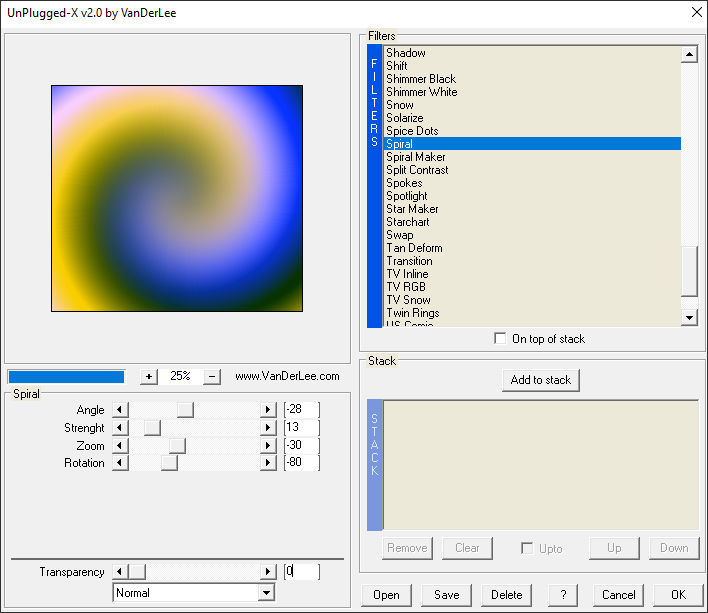The height and width of the screenshot is (613, 708).
Task: Click the zoom in plus button
Action: [149, 376]
